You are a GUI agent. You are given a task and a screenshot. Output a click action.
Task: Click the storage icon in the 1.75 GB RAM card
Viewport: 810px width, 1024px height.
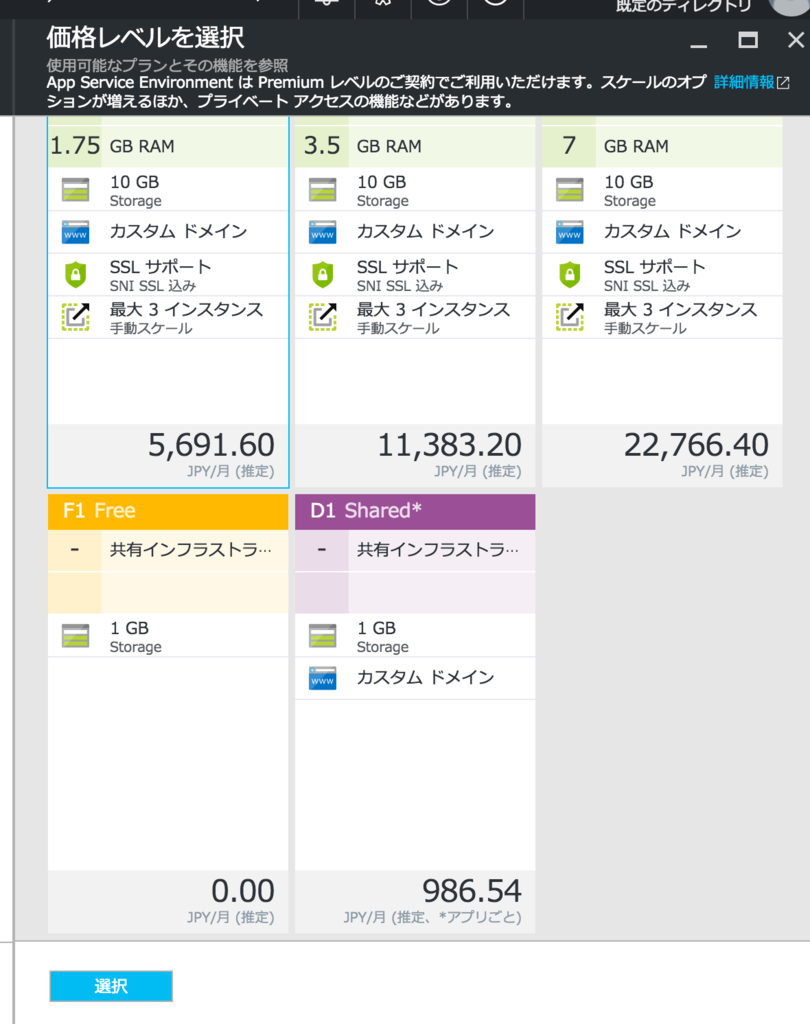click(x=76, y=189)
